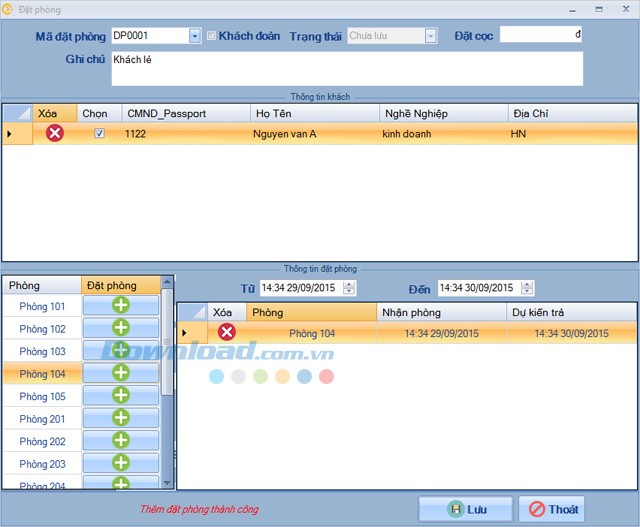
Task: Expand the Trạng thái dropdown
Action: click(x=430, y=36)
